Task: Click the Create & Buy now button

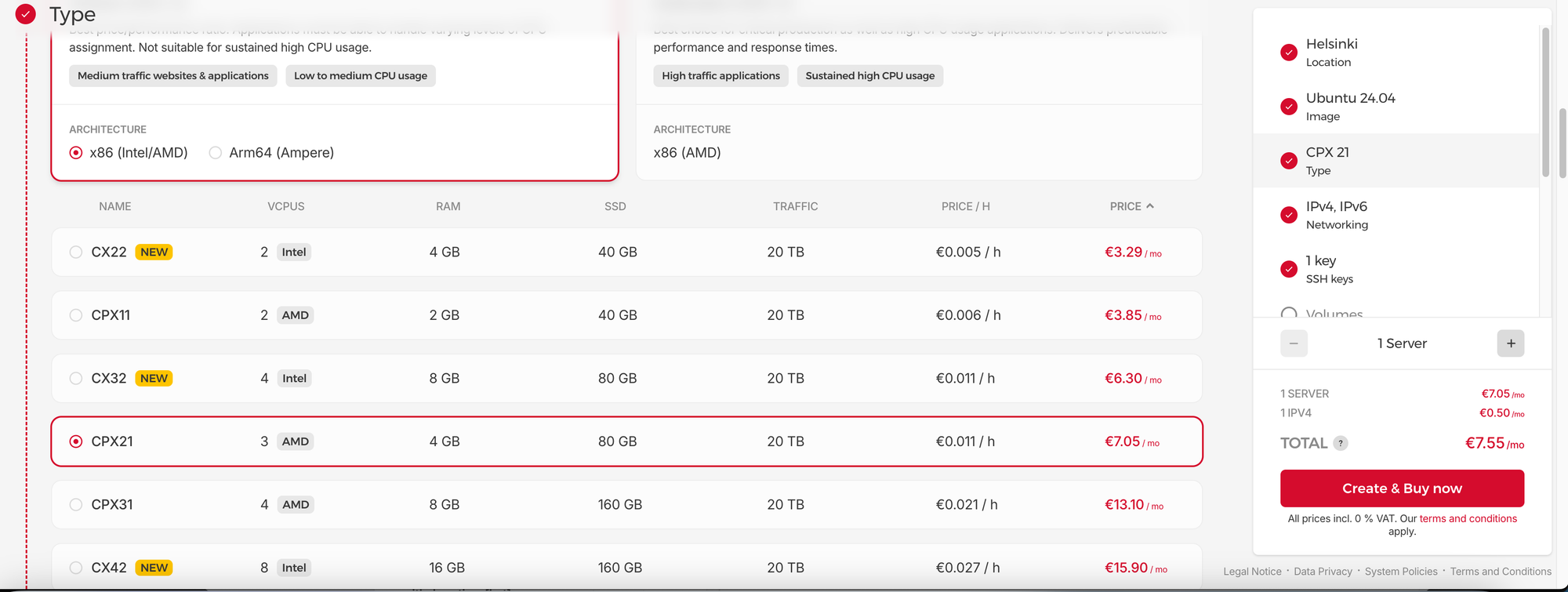Action: 1402,488
